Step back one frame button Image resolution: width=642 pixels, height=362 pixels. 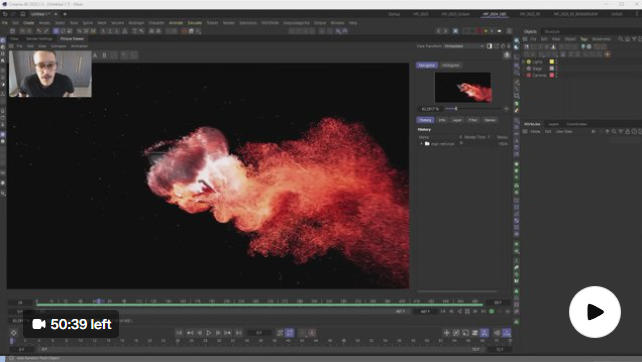point(199,333)
